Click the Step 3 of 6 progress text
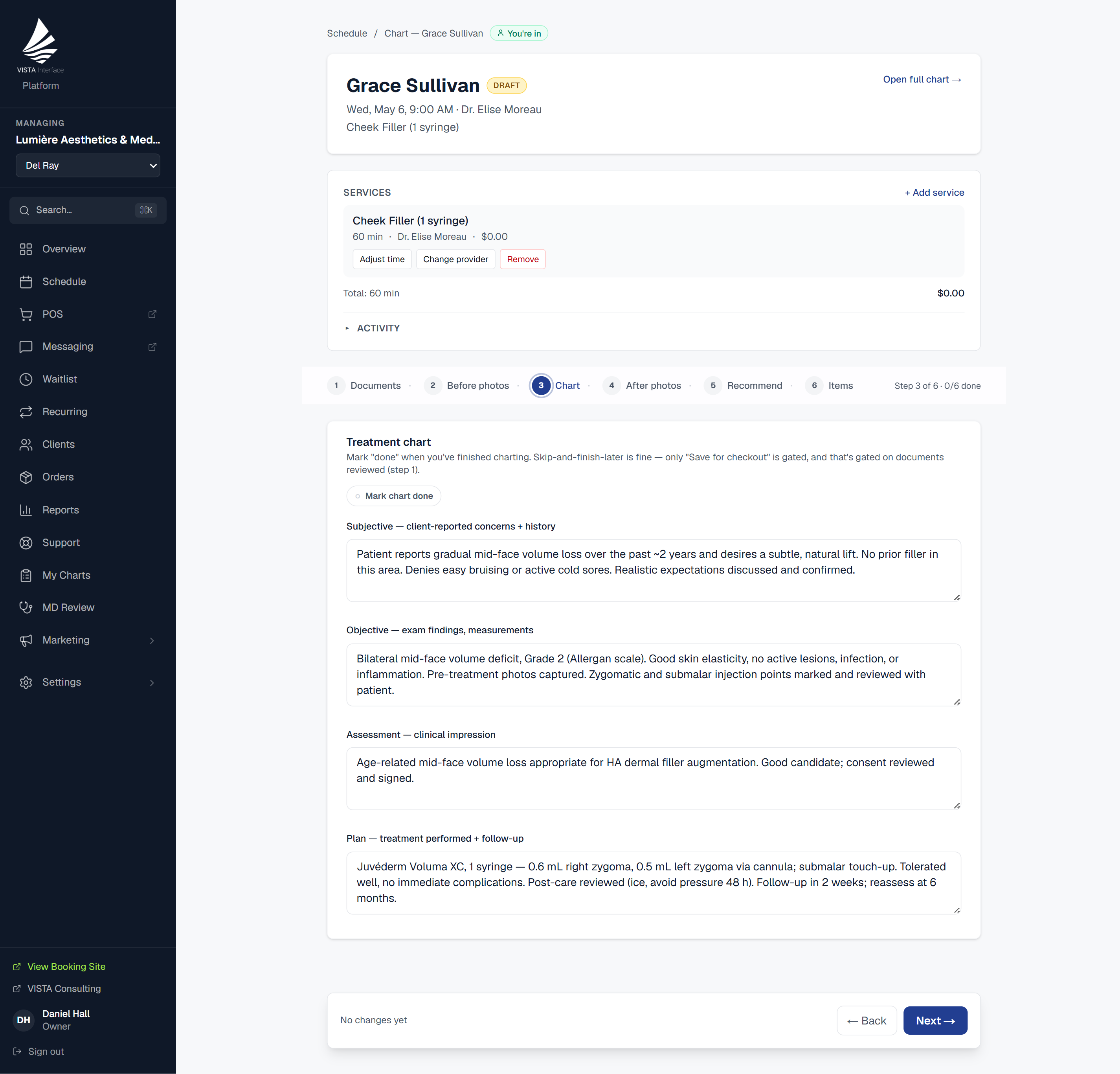1120x1074 pixels. tap(937, 386)
